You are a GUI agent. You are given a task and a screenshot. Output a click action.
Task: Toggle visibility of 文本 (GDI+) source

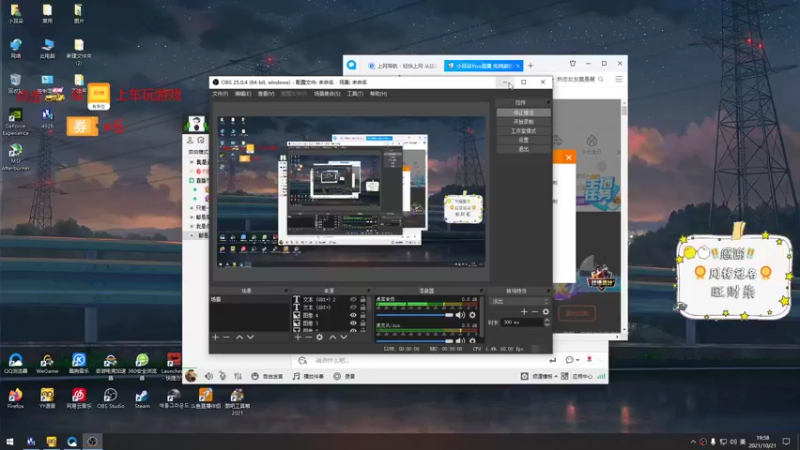click(x=353, y=307)
